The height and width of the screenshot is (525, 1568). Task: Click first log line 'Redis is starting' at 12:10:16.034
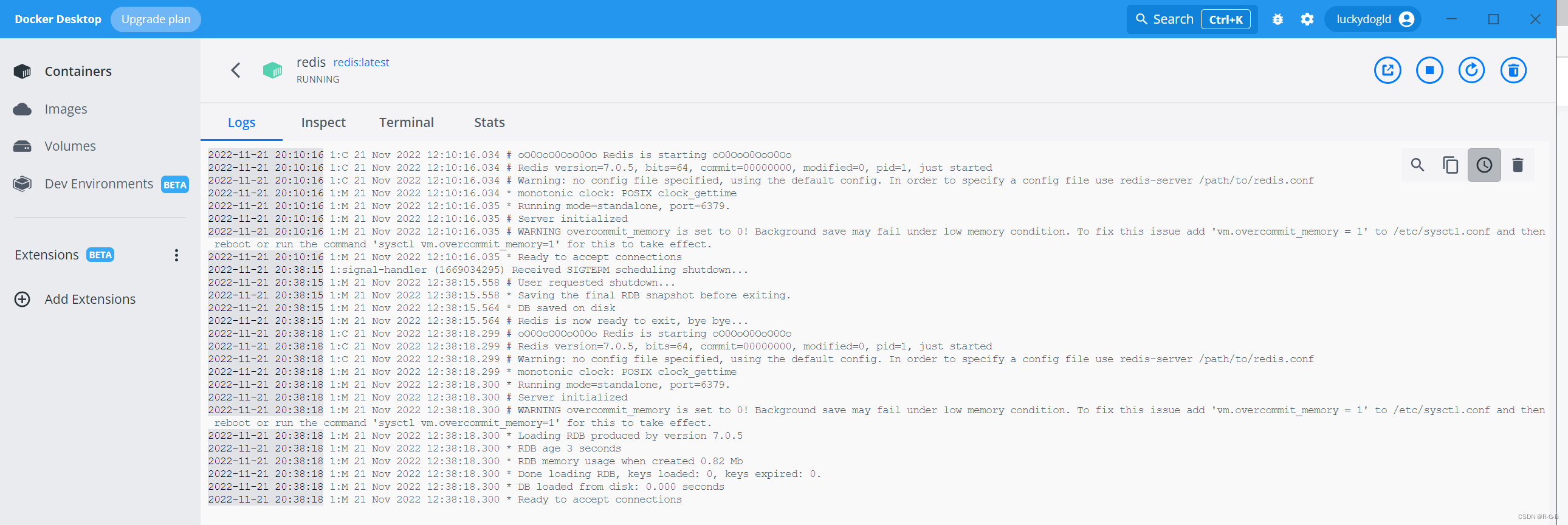500,155
